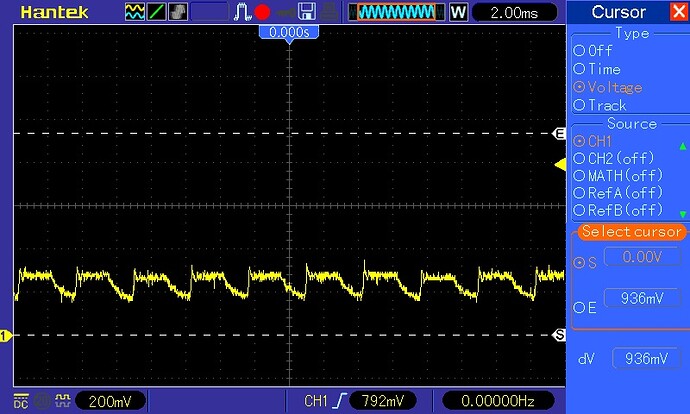Click the 2.00ms timebase readout
Screen dimensions: 690x414
514,12
